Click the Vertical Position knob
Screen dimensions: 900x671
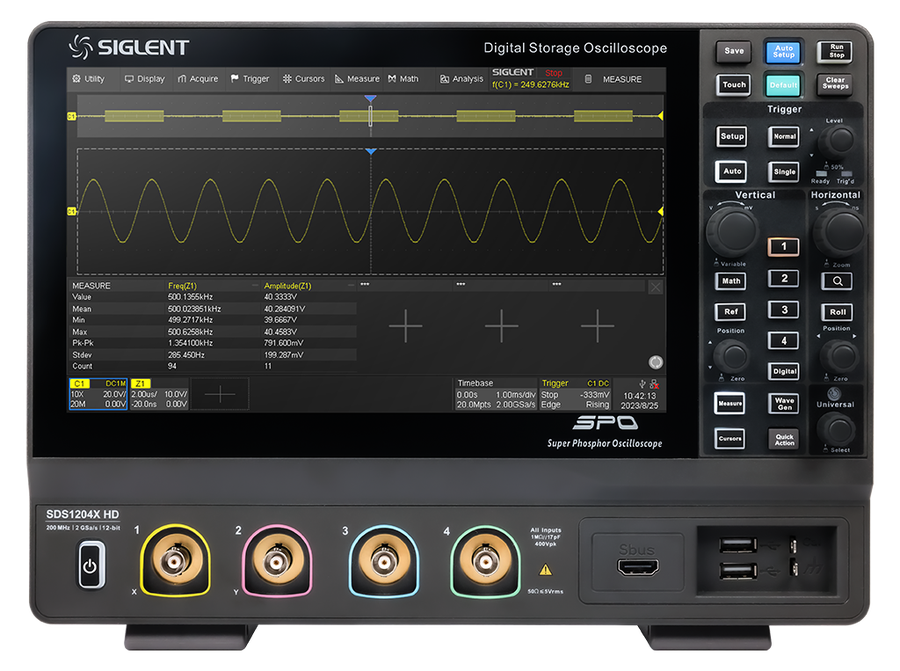[732, 356]
